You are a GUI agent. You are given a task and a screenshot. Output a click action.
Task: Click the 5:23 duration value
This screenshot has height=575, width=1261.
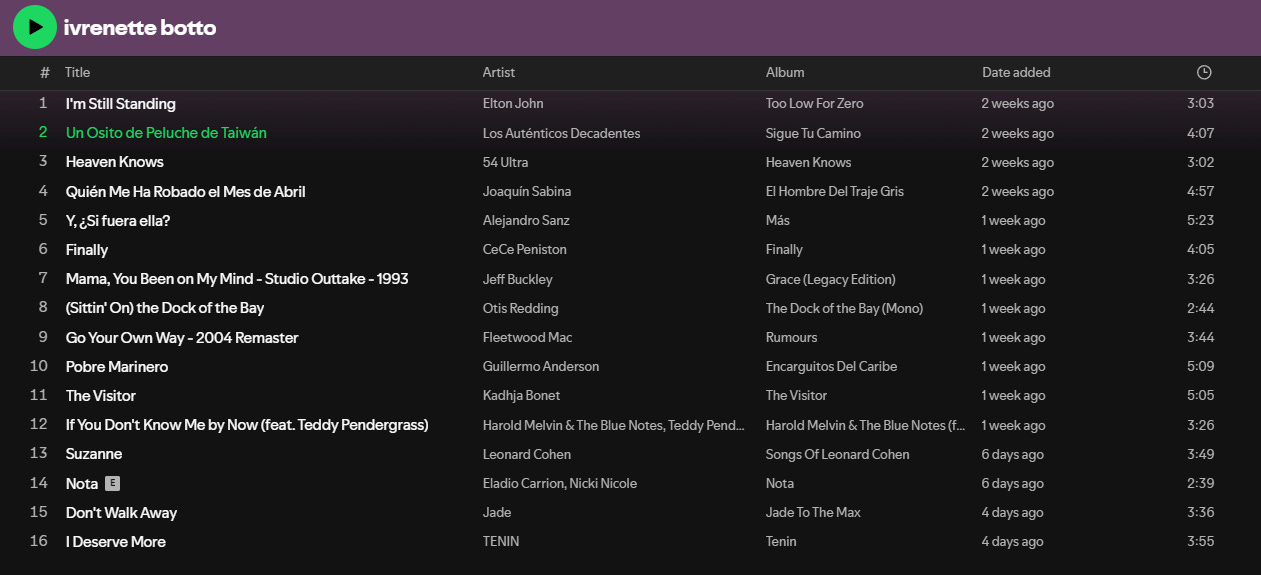click(1200, 220)
